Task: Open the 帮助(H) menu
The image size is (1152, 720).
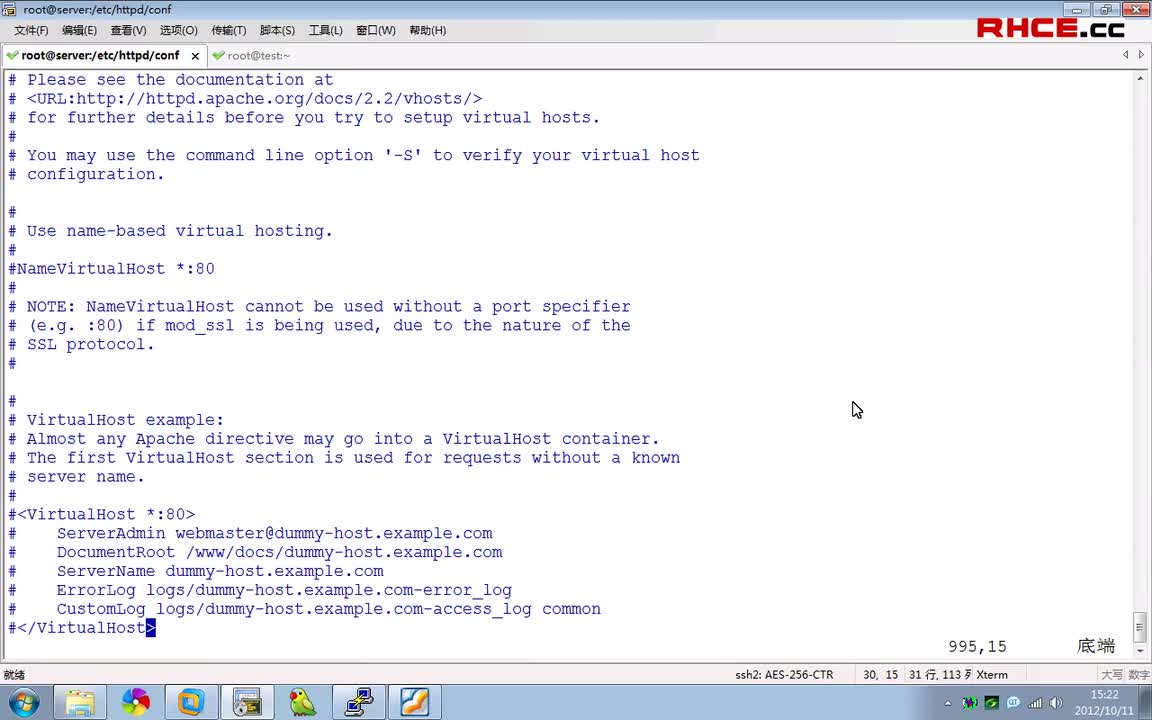Action: pyautogui.click(x=428, y=30)
